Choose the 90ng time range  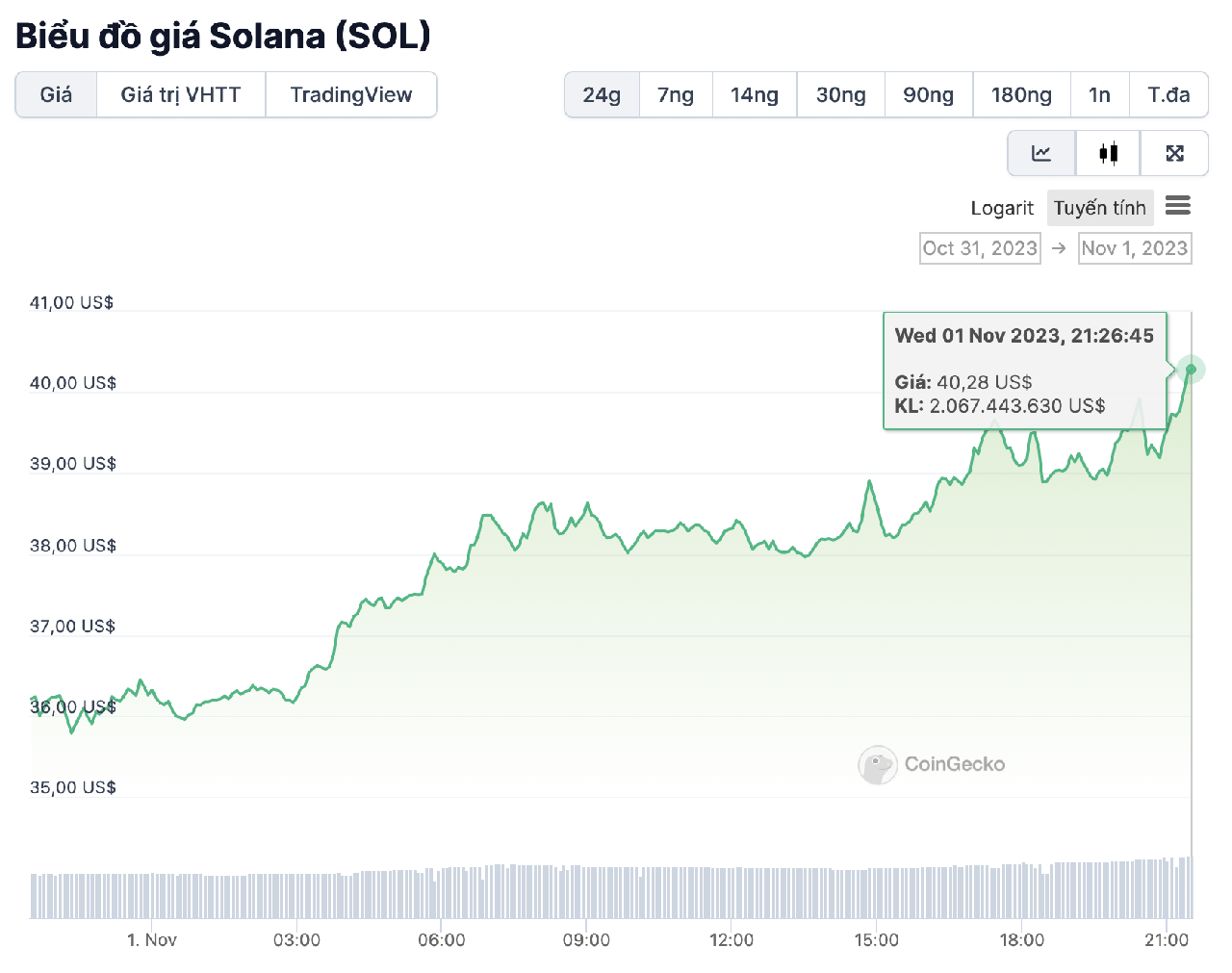point(929,94)
